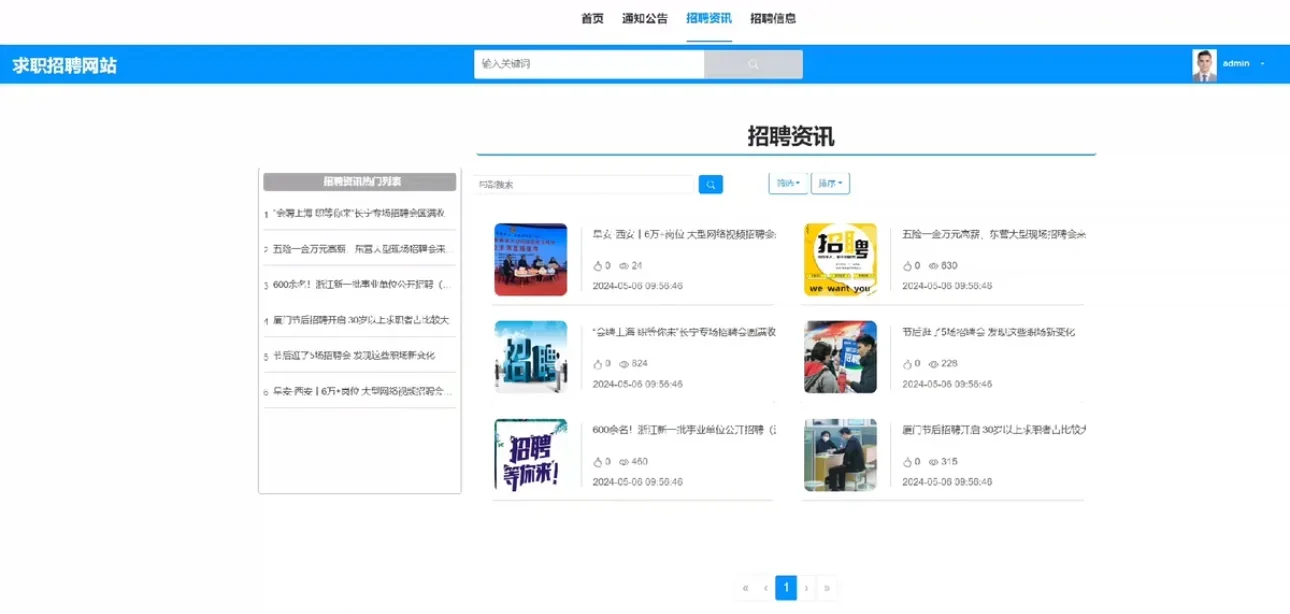This screenshot has height=614, width=1290.
Task: Click the 输入关键词 search input field
Action: point(588,63)
